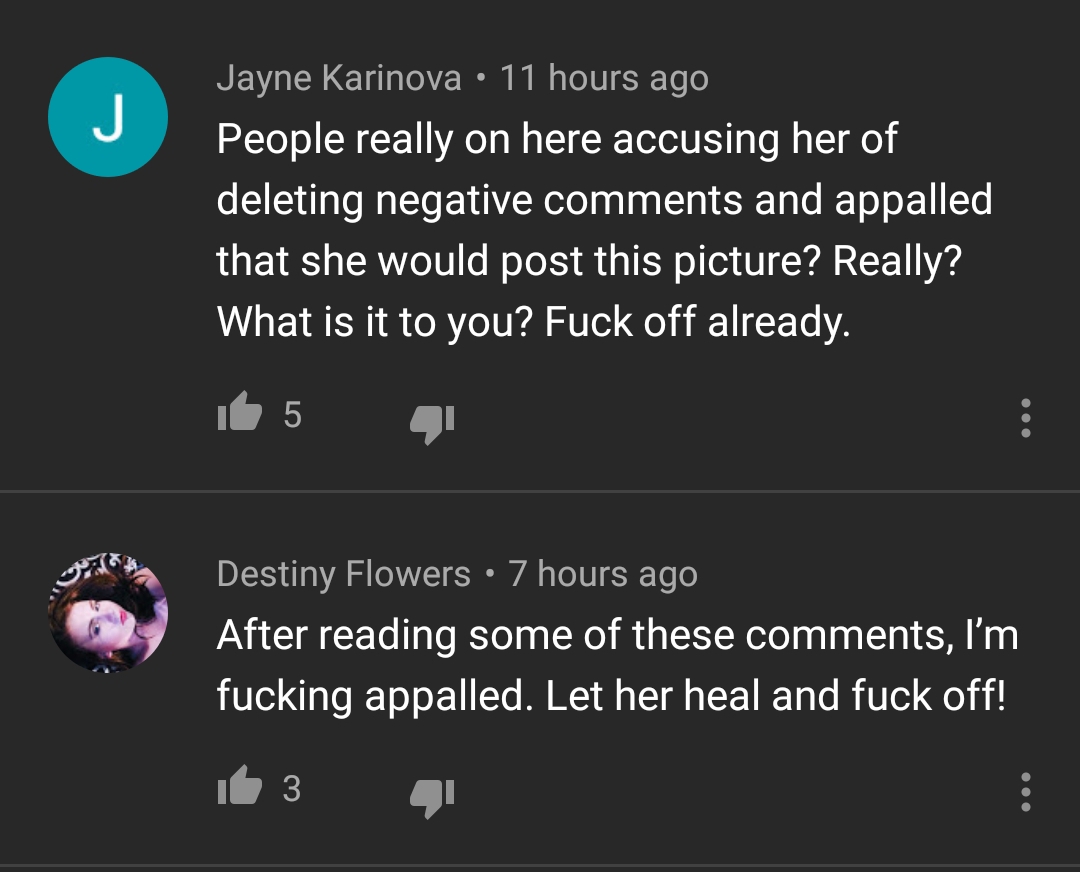Viewport: 1080px width, 872px height.
Task: Visit Destiny Flowers' channel via username
Action: tap(344, 574)
